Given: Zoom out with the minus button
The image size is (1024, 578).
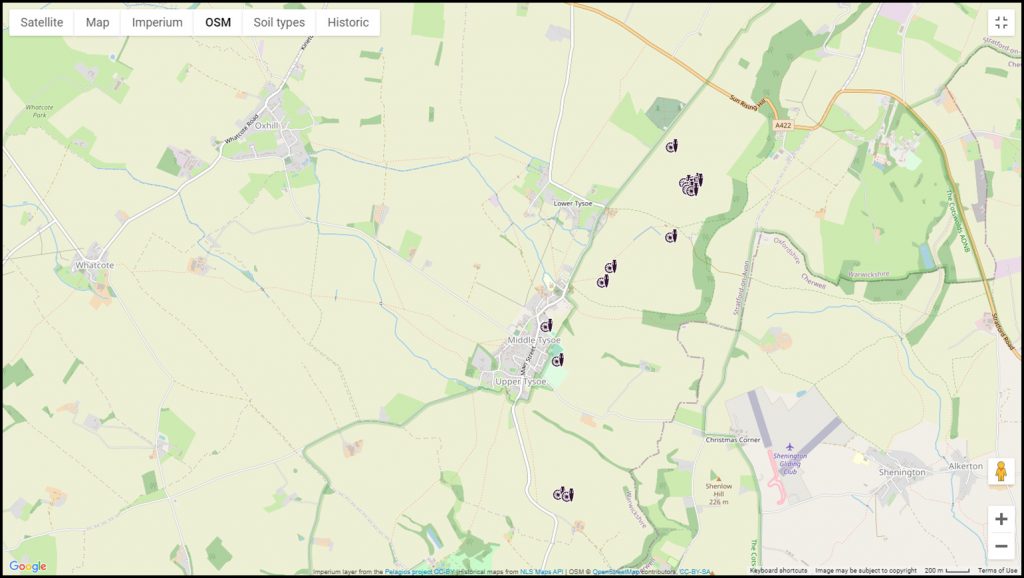Looking at the screenshot, I should (1001, 546).
